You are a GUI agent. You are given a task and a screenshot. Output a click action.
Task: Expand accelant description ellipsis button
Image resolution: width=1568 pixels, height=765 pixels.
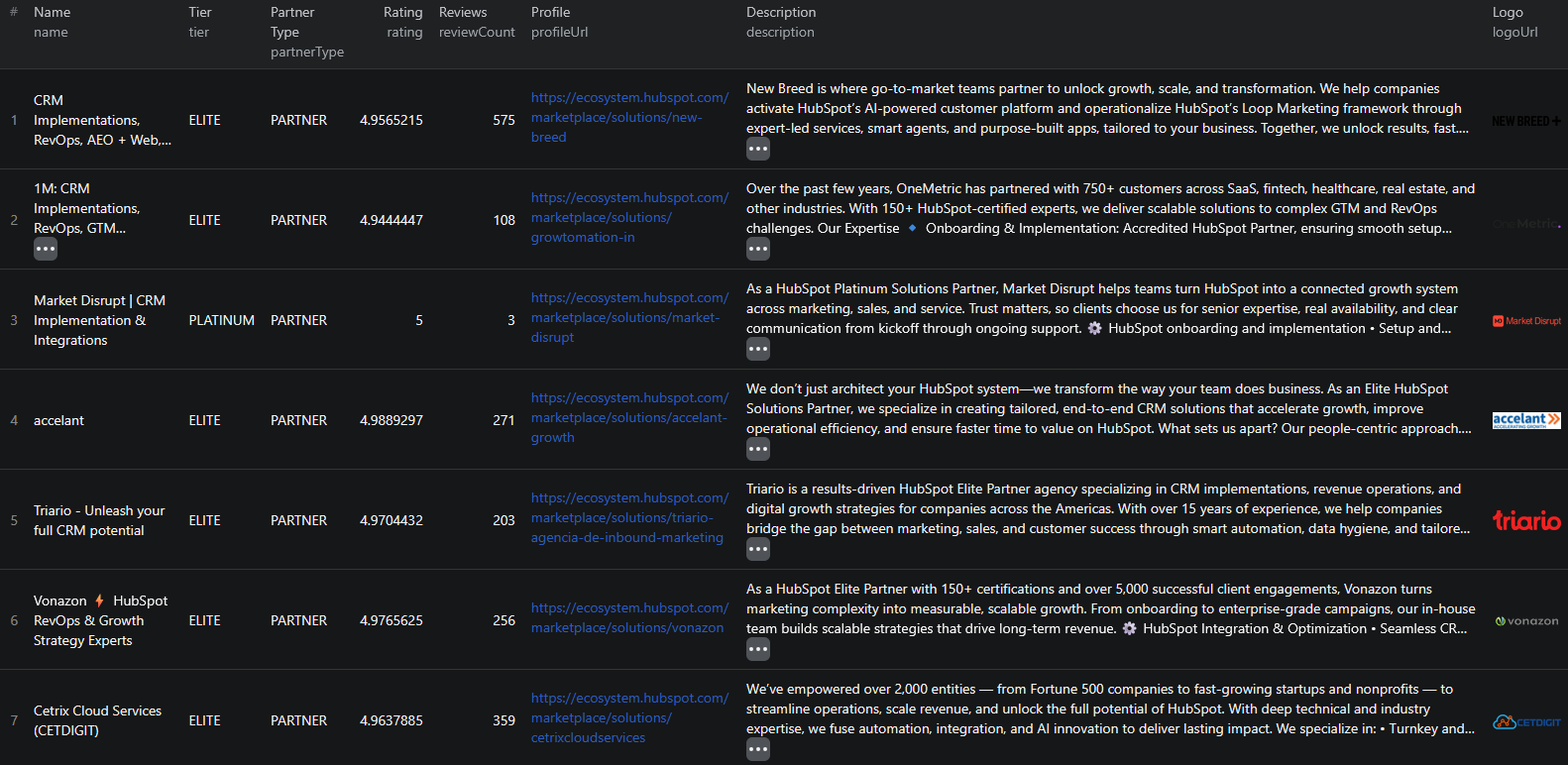(x=758, y=450)
